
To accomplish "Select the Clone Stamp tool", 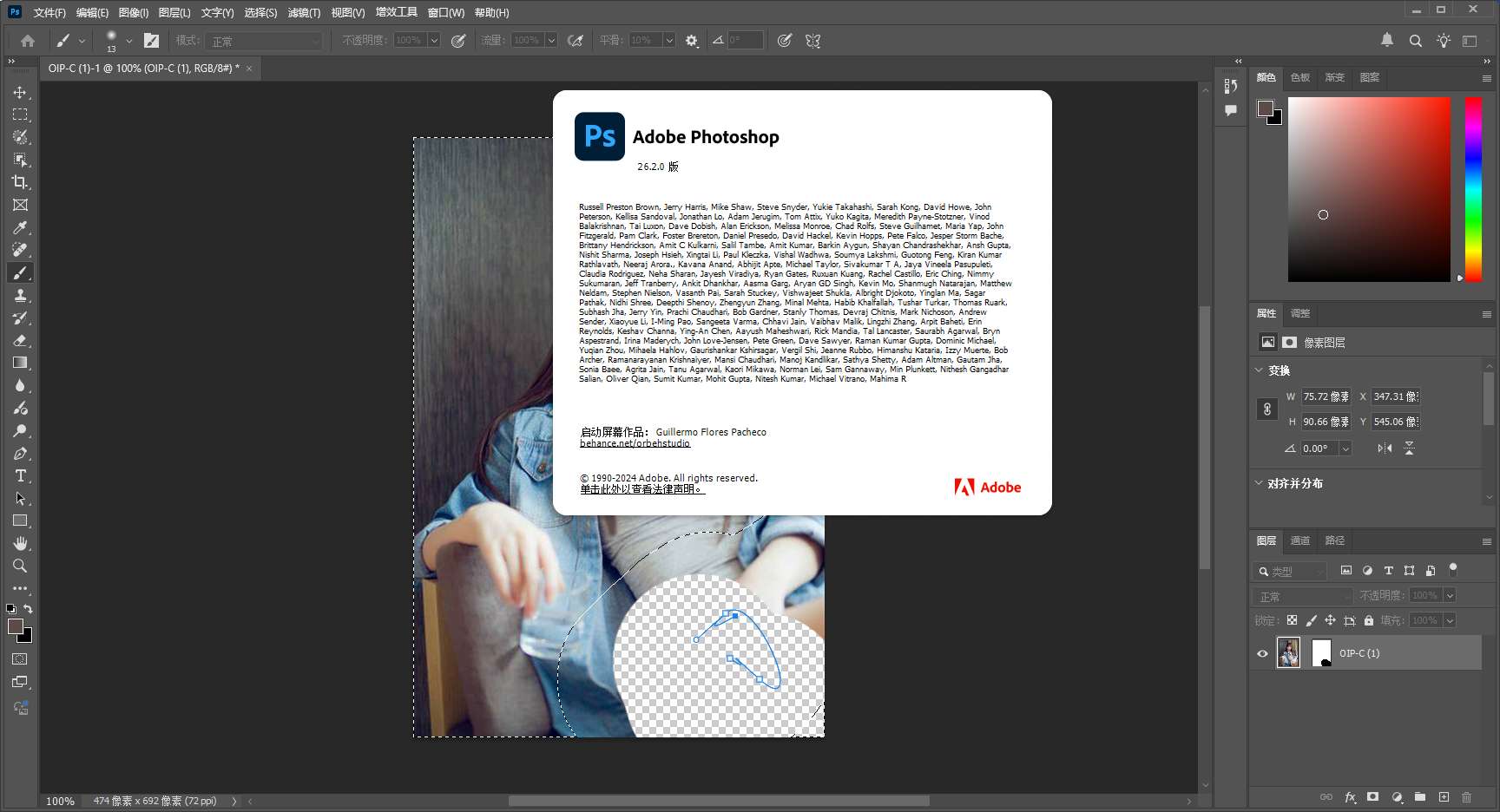I will (20, 295).
